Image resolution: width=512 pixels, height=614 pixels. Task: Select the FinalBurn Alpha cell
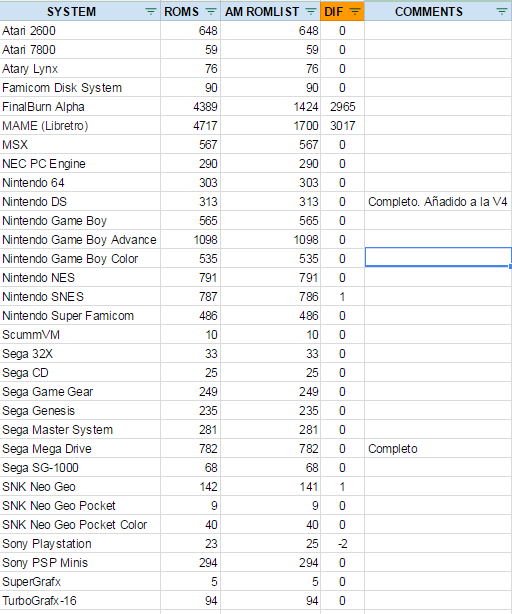point(80,107)
